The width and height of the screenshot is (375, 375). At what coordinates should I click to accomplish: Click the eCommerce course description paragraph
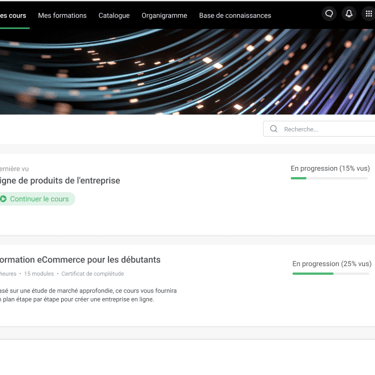(x=88, y=295)
